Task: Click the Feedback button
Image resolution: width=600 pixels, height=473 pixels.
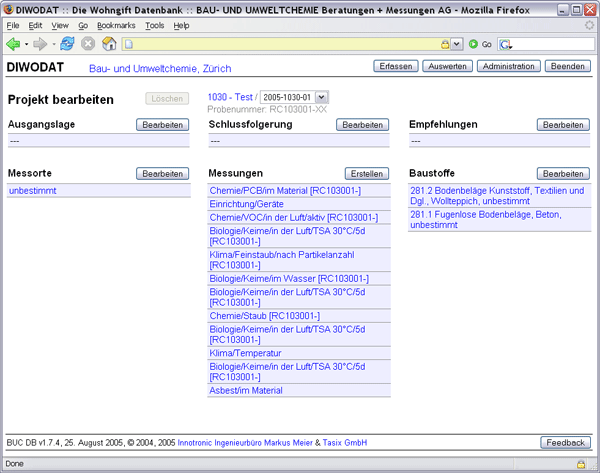Action: 565,442
